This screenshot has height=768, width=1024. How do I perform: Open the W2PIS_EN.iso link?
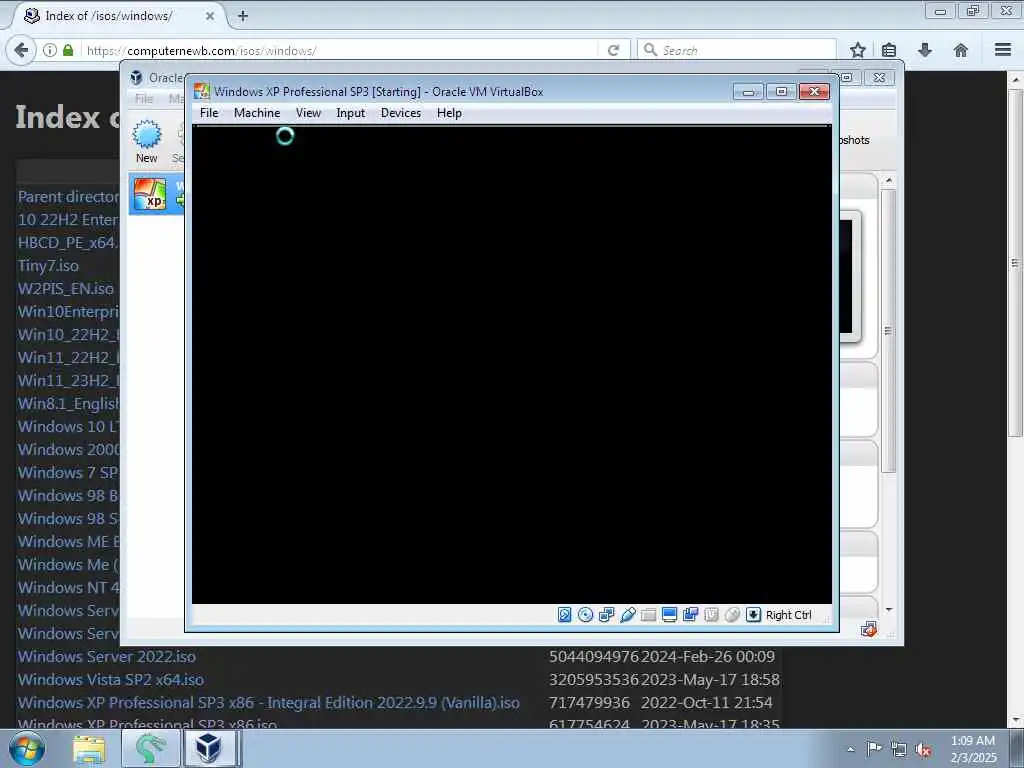pyautogui.click(x=65, y=289)
